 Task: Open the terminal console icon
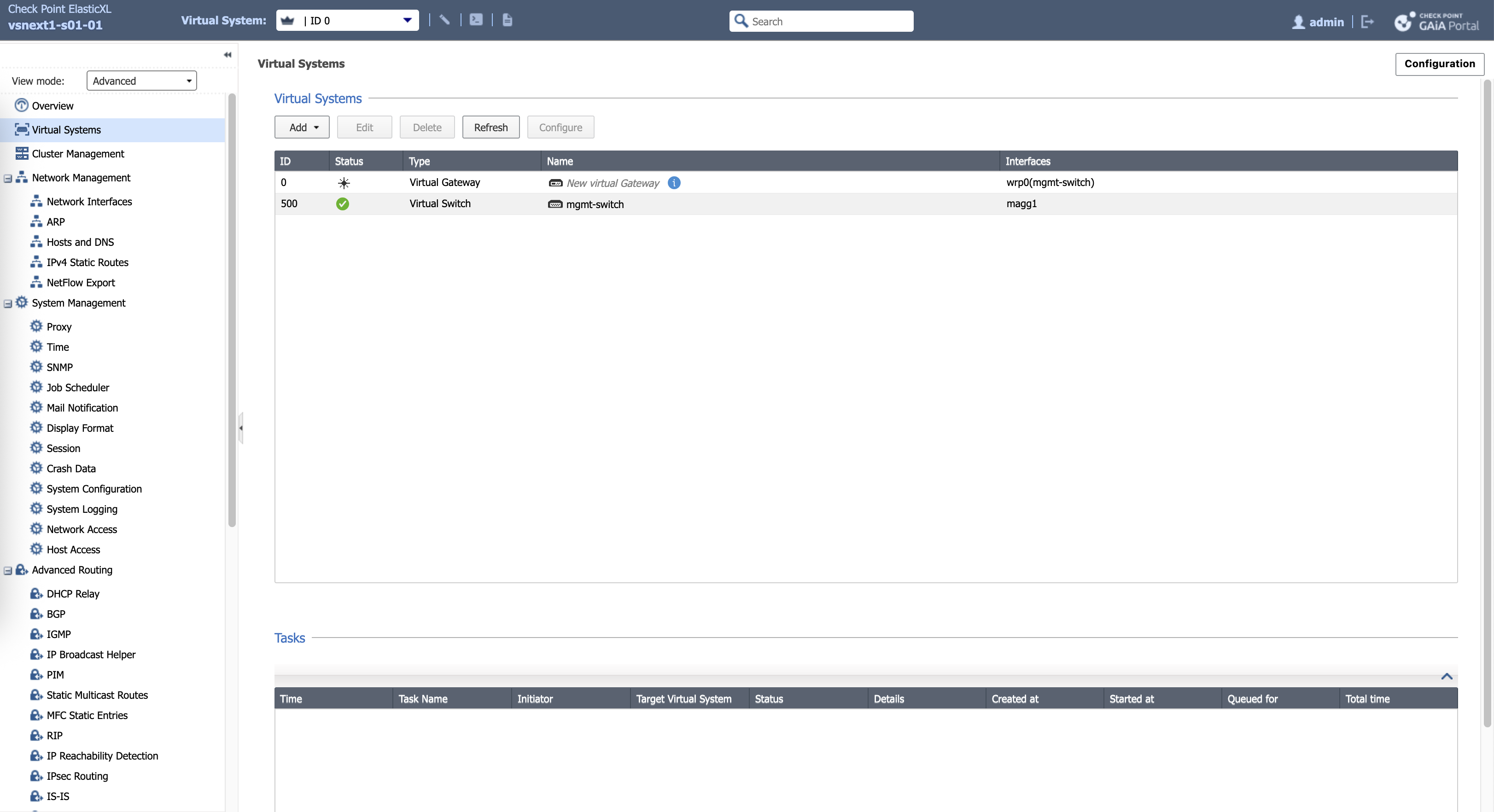coord(476,20)
